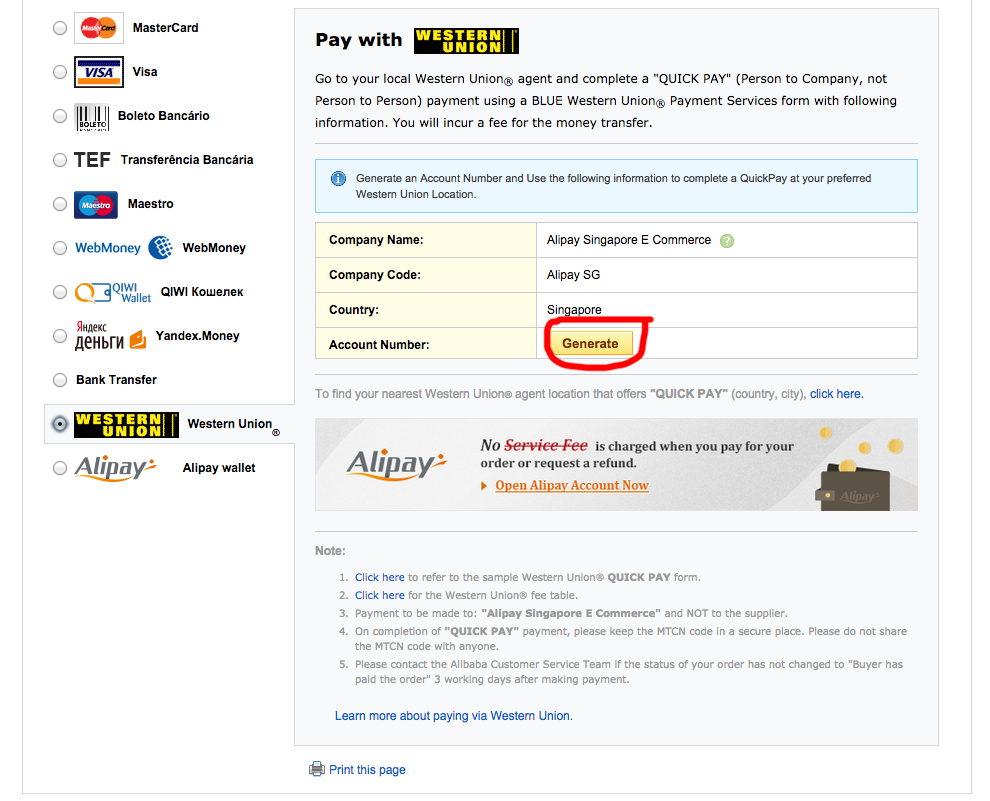Image resolution: width=990 pixels, height=801 pixels.
Task: Click the 'Alipay SG' company code value
Action: (x=573, y=275)
